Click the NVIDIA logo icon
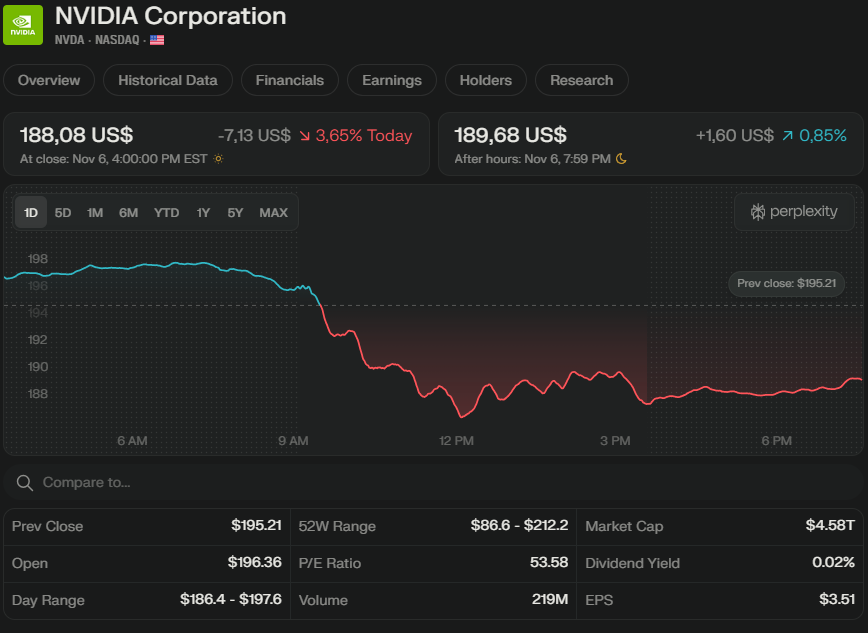This screenshot has height=633, width=868. point(22,25)
